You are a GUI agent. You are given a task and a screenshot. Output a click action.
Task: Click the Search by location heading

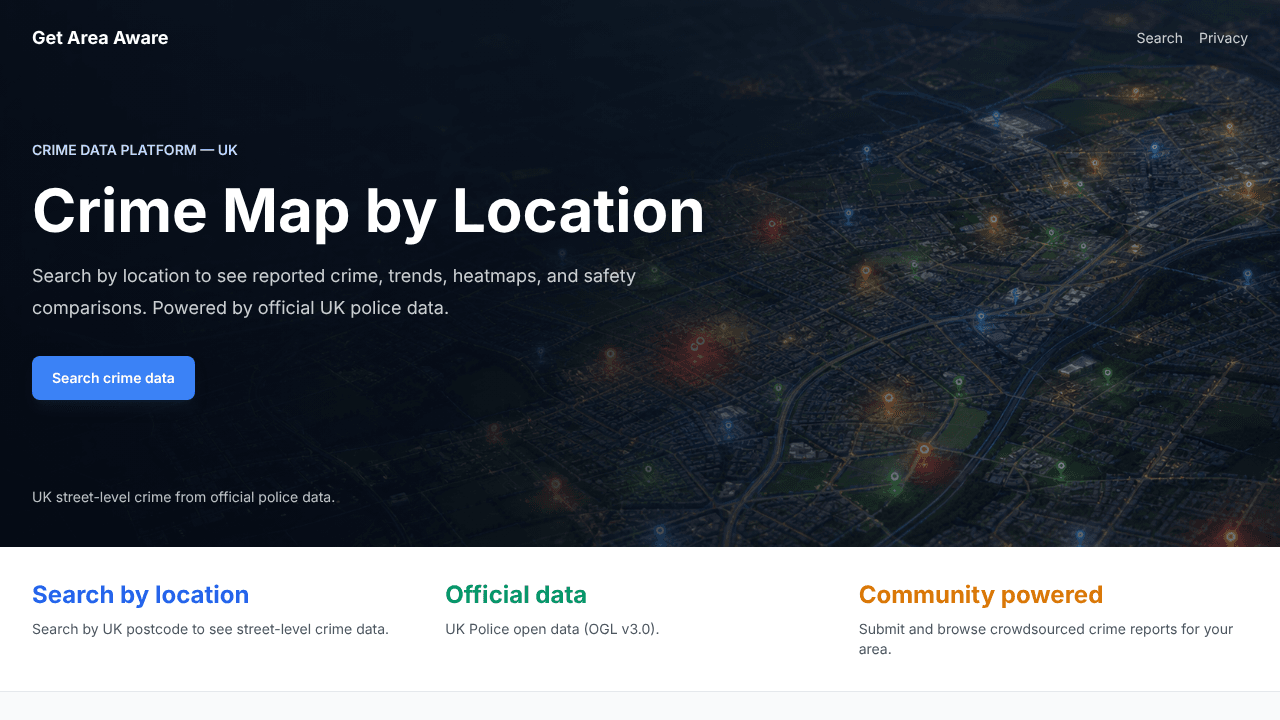click(x=140, y=595)
